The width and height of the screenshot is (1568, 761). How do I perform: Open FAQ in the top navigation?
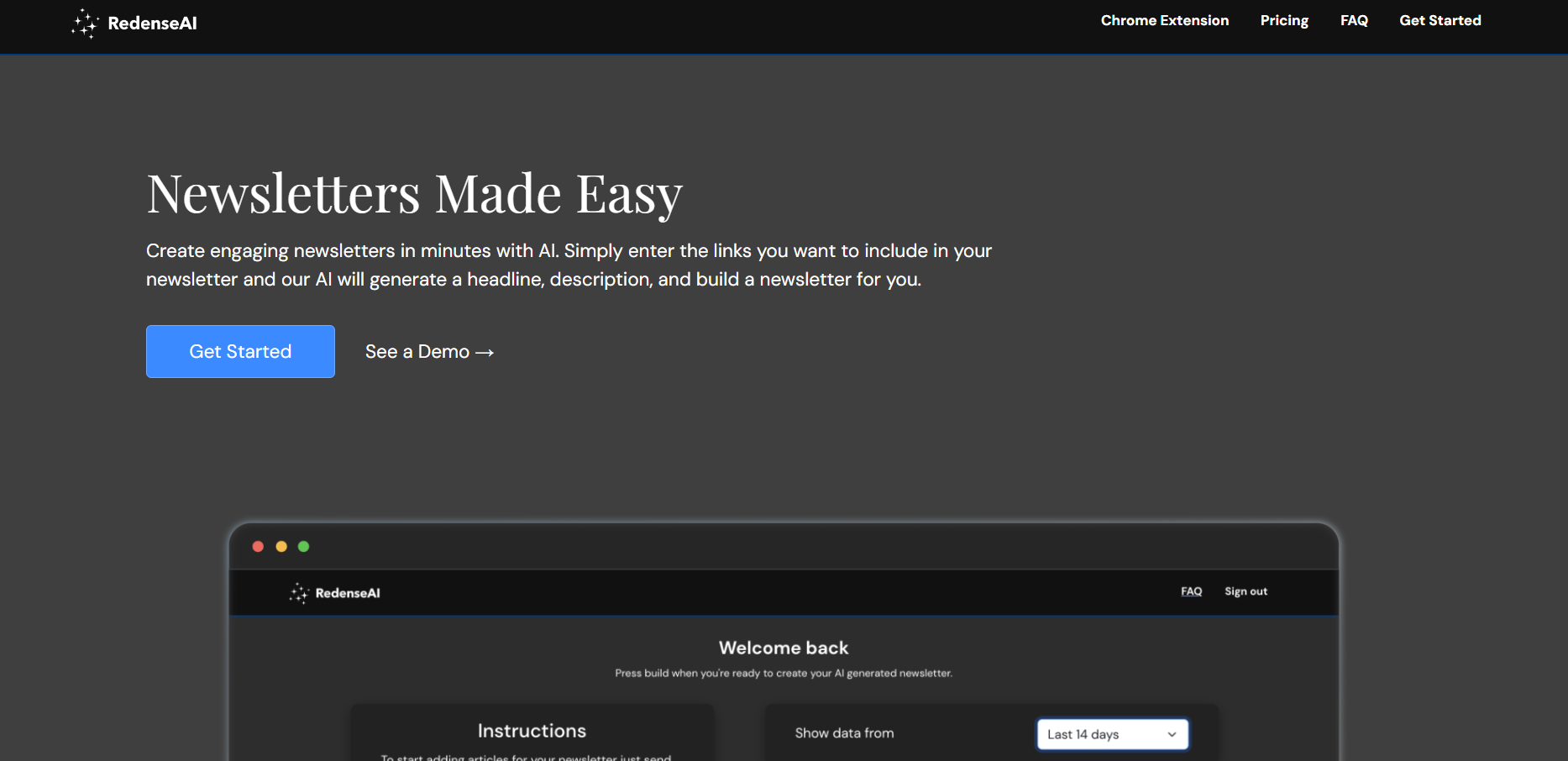point(1354,20)
